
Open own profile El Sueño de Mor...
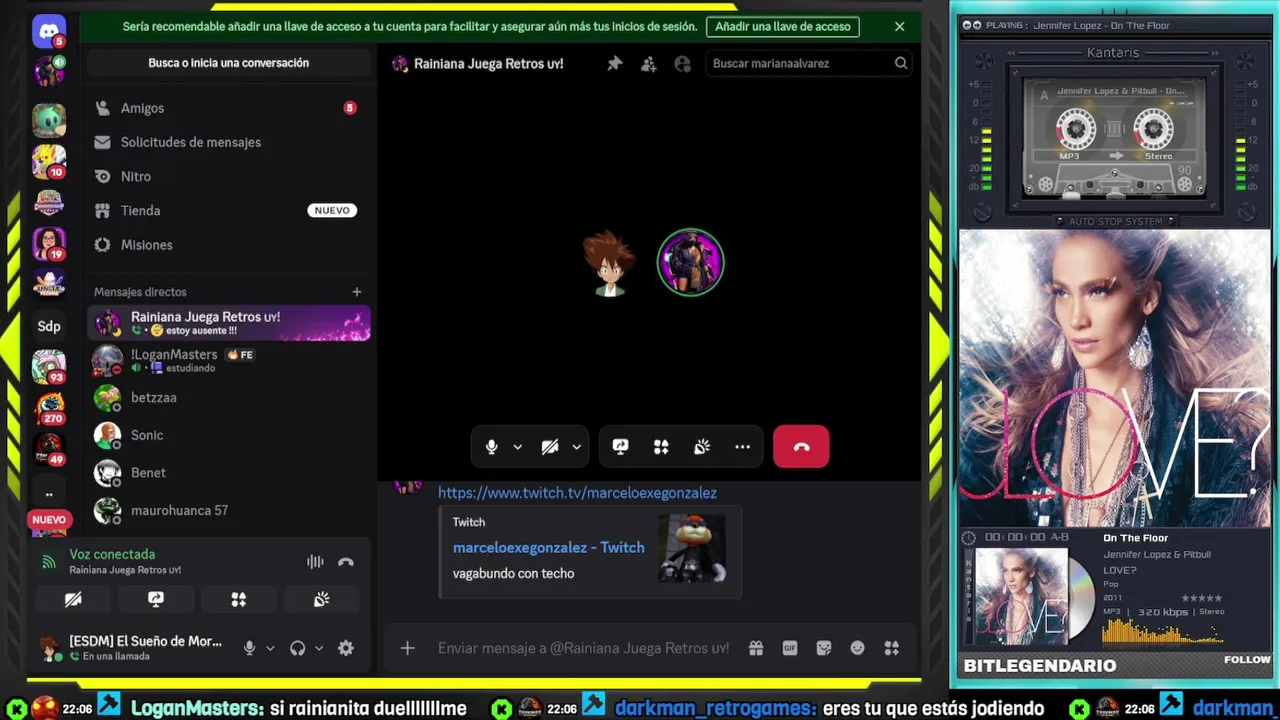pyautogui.click(x=131, y=648)
